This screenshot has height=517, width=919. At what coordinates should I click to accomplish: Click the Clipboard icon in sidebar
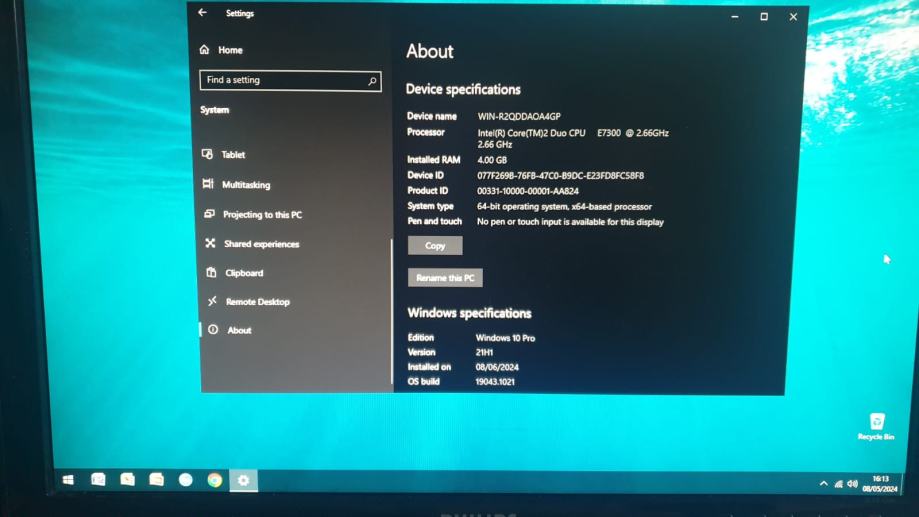pyautogui.click(x=212, y=272)
